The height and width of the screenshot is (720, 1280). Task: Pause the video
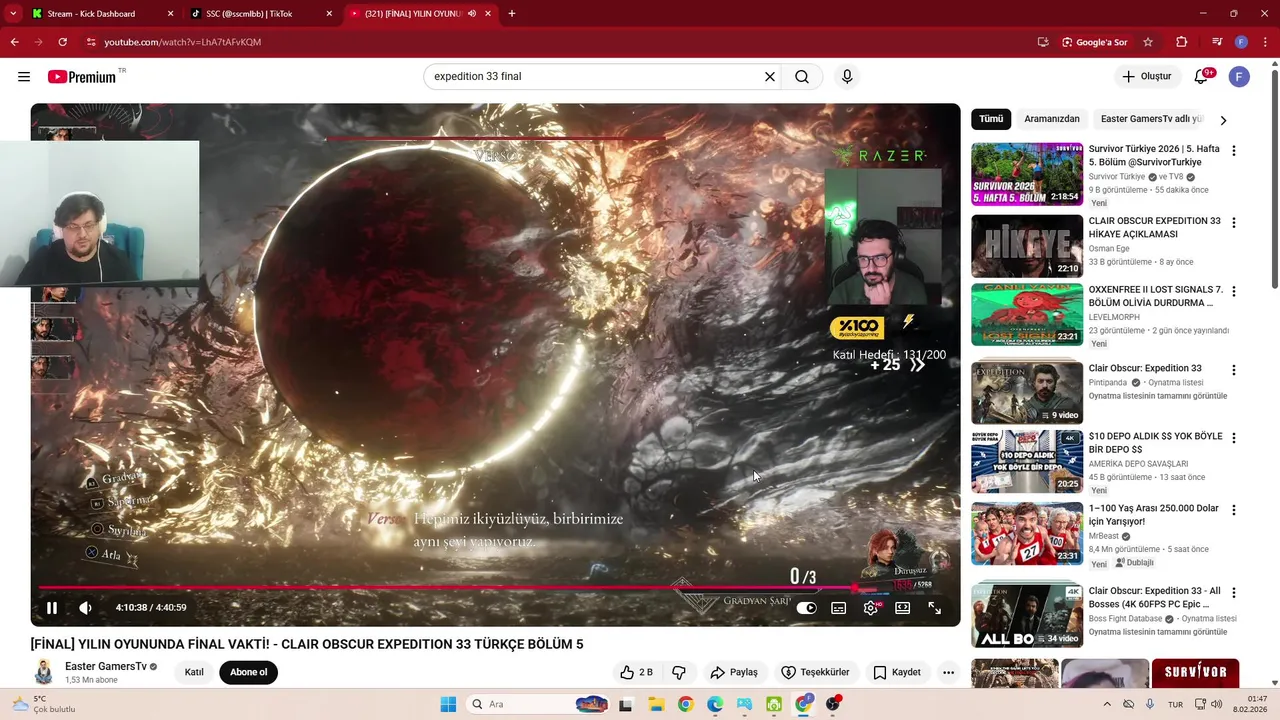point(52,607)
